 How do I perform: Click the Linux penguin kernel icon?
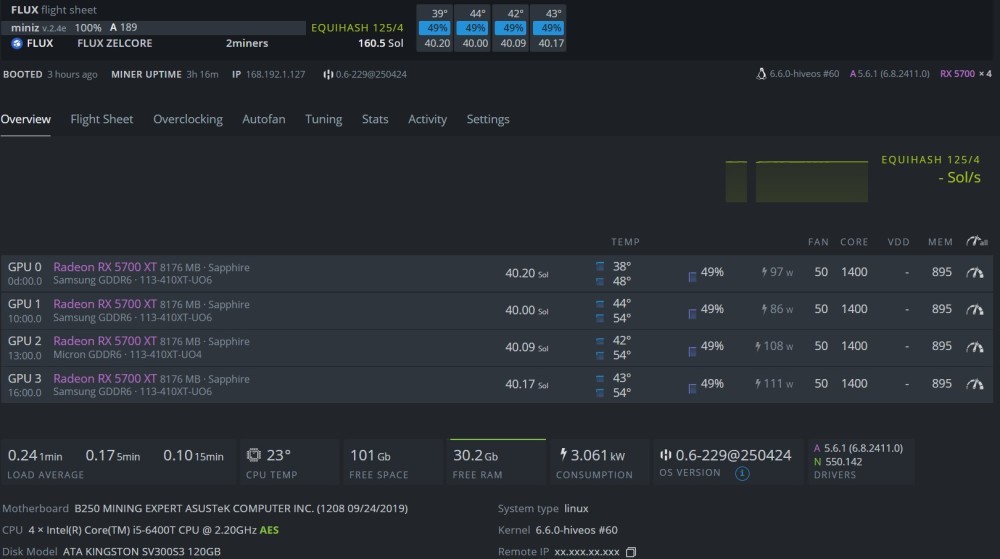[761, 74]
